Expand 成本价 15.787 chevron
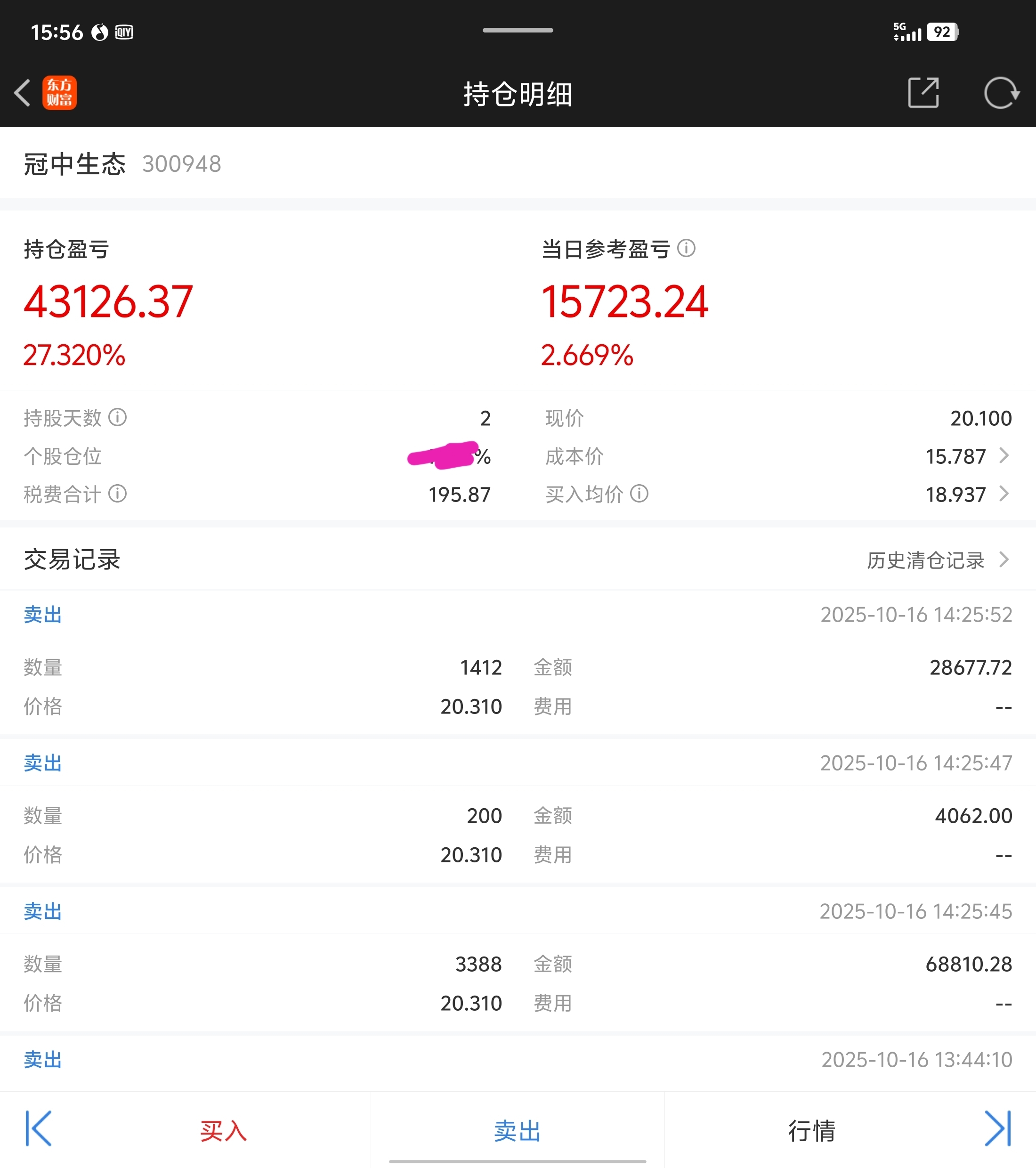 (x=1004, y=456)
